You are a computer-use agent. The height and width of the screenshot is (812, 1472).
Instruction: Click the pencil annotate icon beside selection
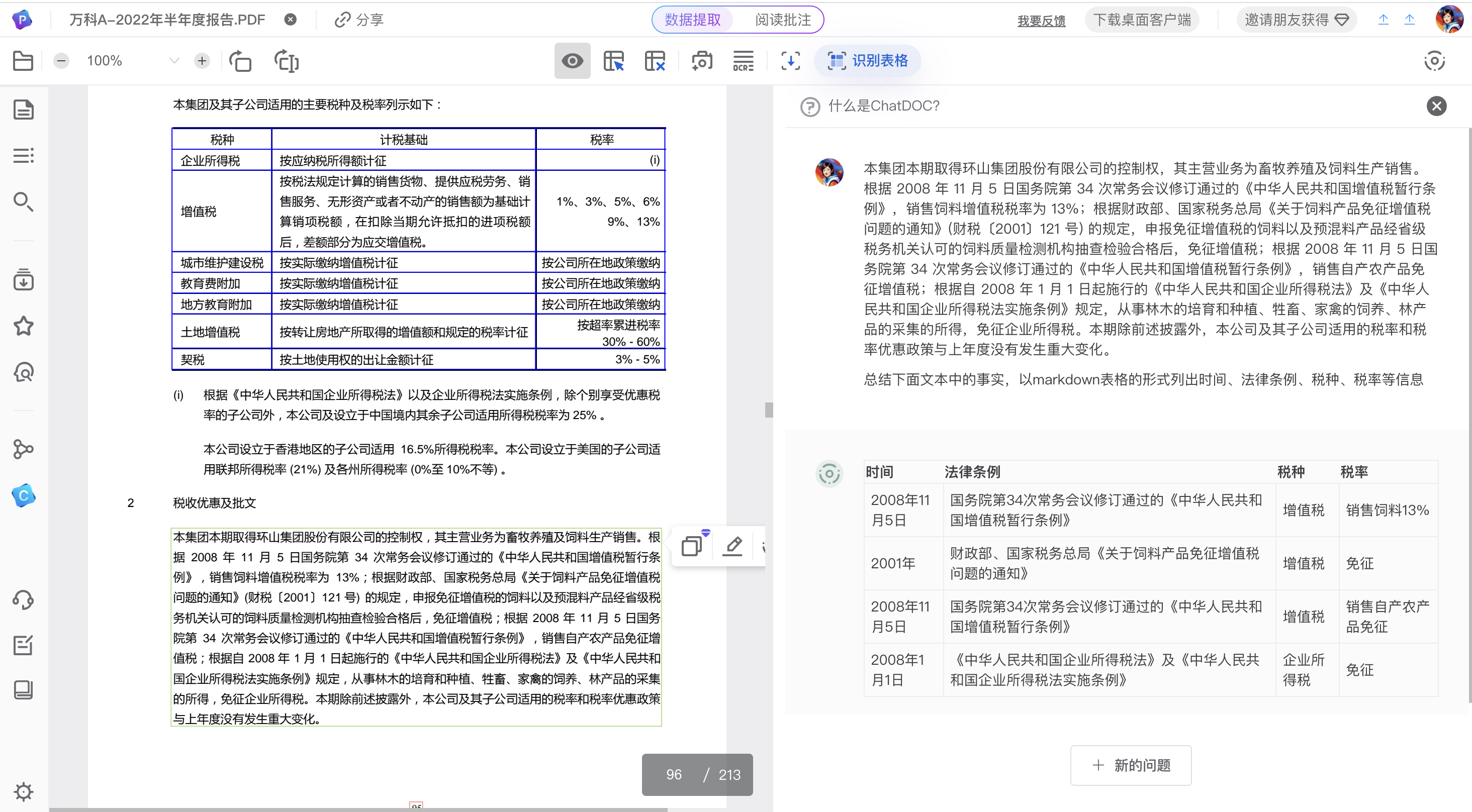732,546
